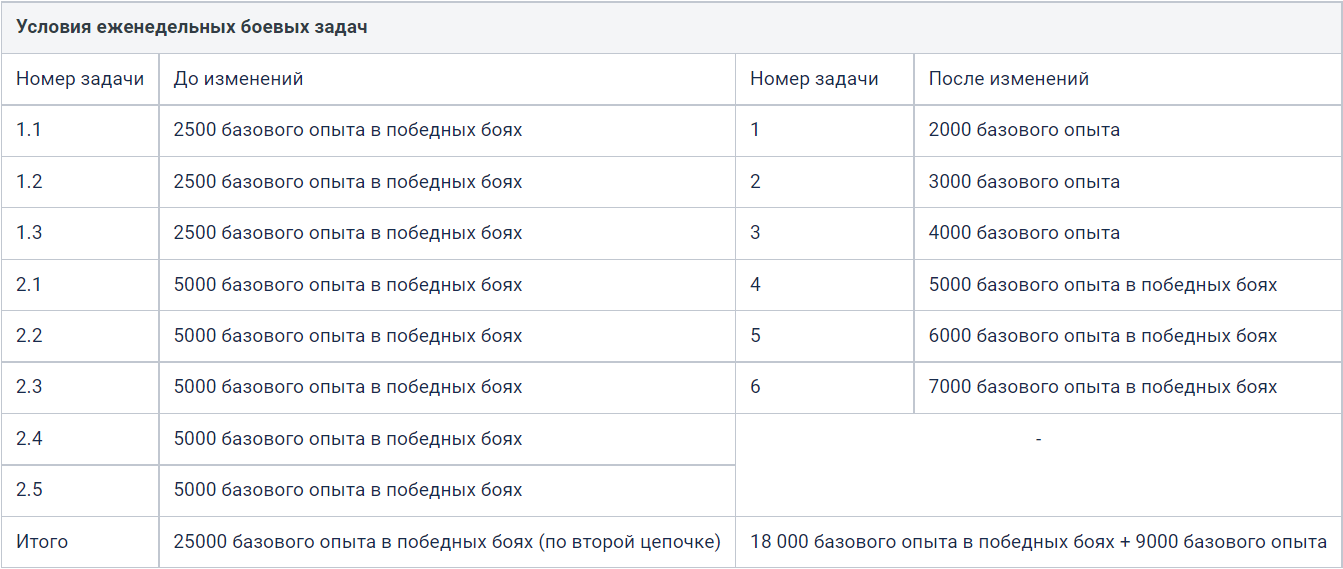Click the "25000 базового опыта" total cell

[447, 542]
